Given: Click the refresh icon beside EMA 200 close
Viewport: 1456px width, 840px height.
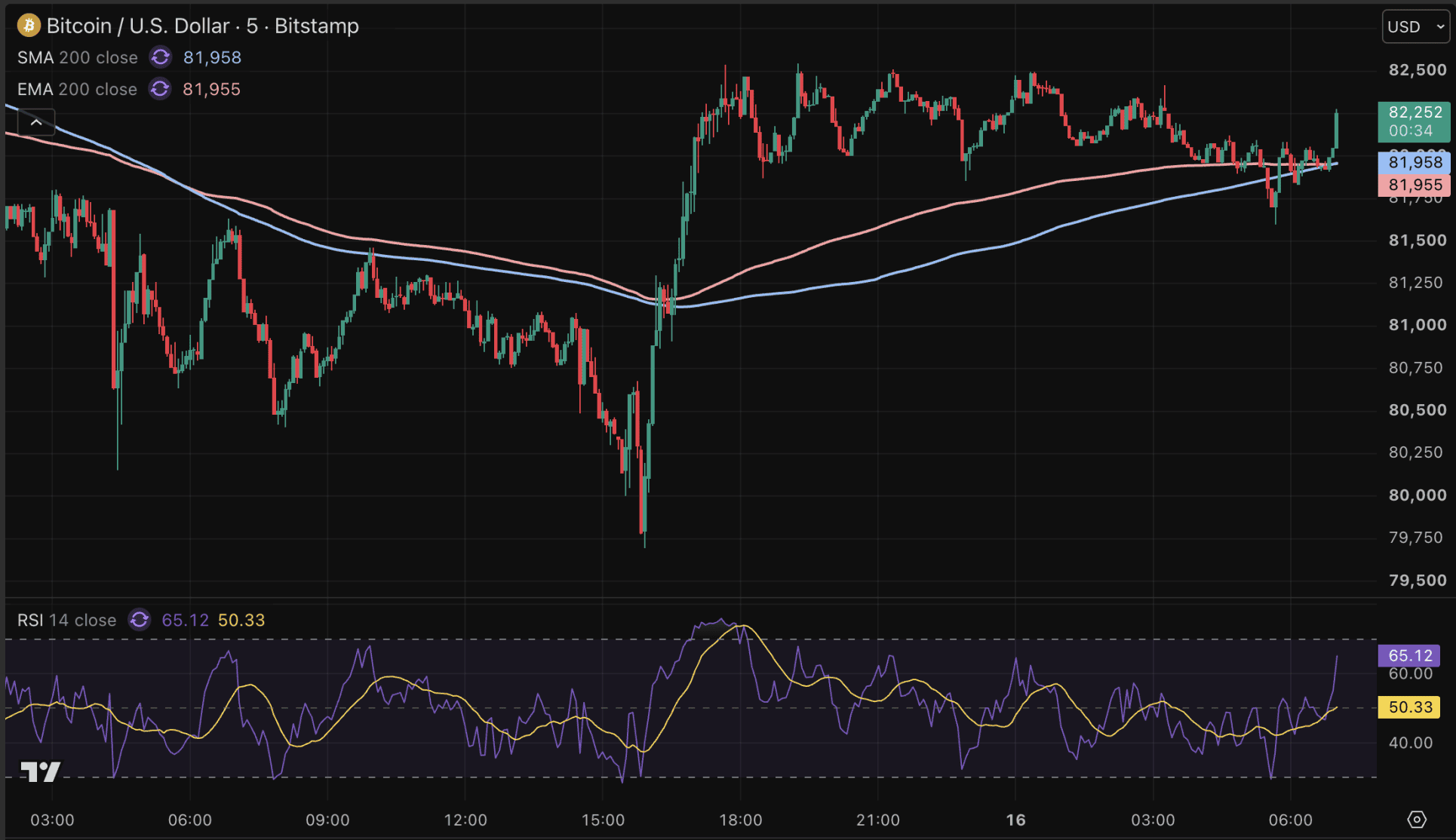Looking at the screenshot, I should pos(159,89).
